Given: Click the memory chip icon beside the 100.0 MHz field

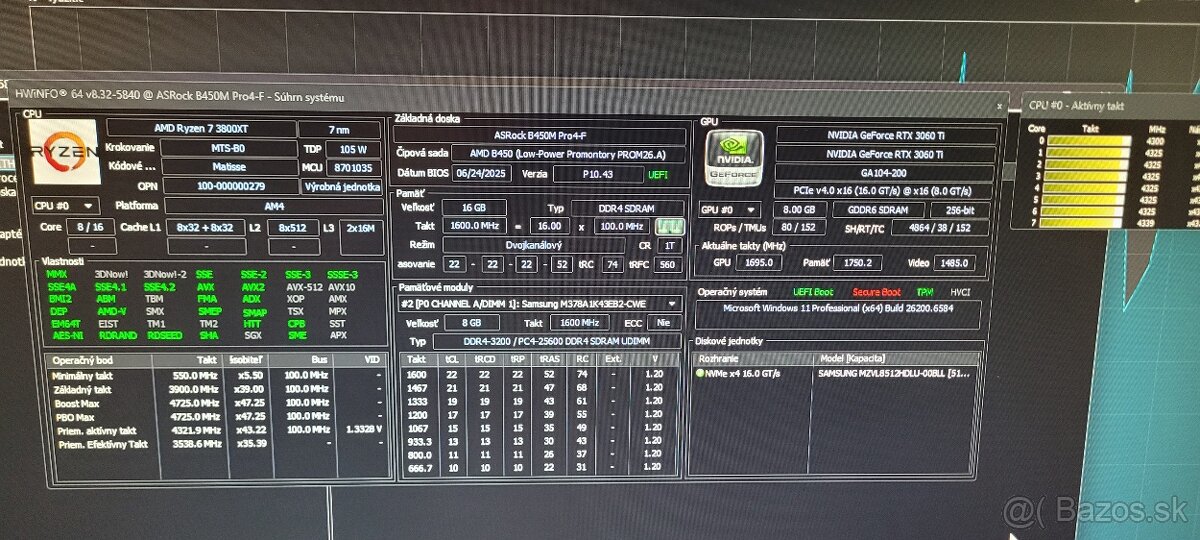Looking at the screenshot, I should pyautogui.click(x=668, y=227).
